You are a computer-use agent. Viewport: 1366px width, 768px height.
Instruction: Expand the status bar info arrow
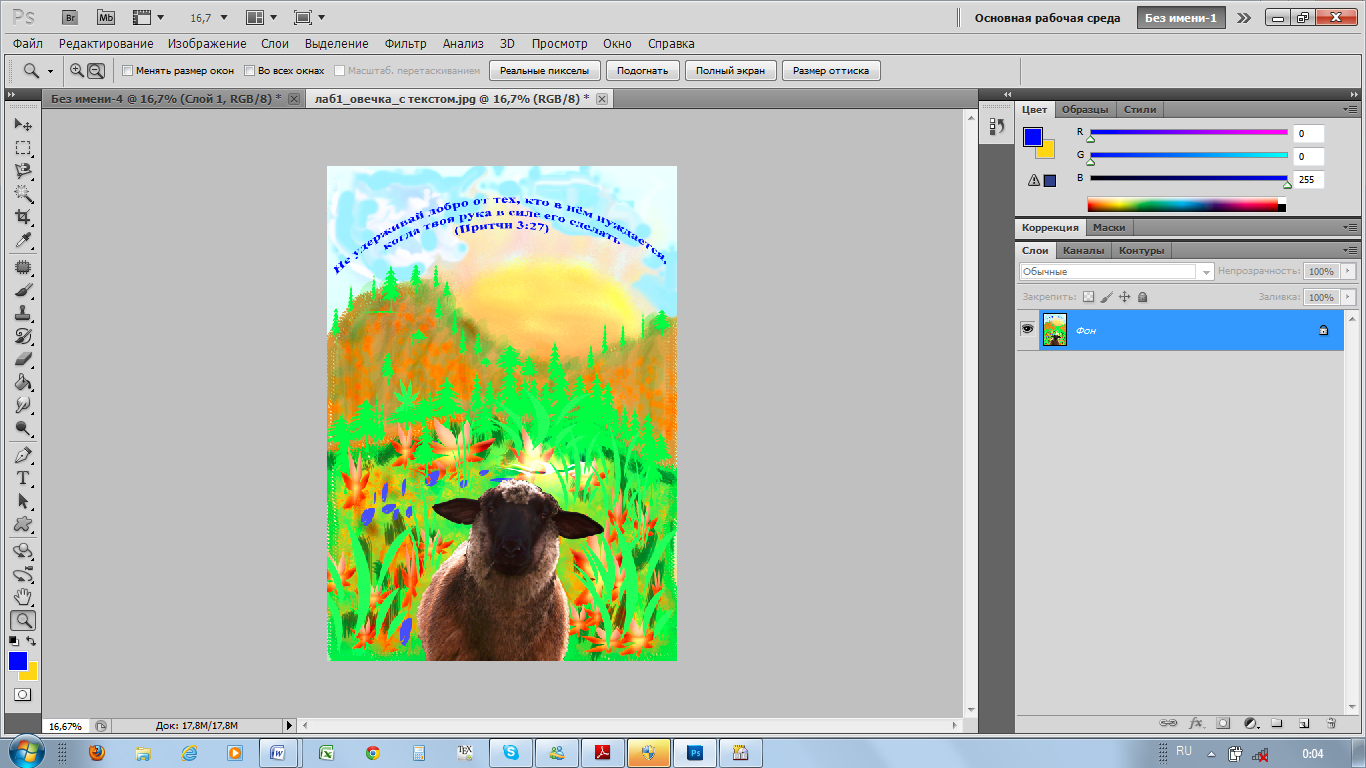click(290, 725)
